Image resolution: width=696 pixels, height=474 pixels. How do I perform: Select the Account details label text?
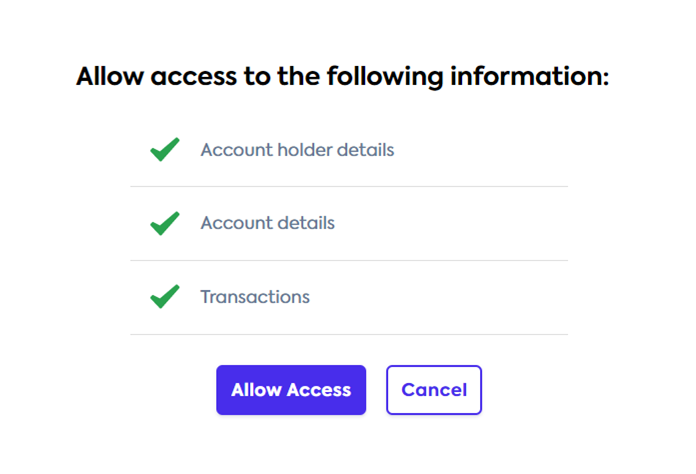[x=267, y=223]
